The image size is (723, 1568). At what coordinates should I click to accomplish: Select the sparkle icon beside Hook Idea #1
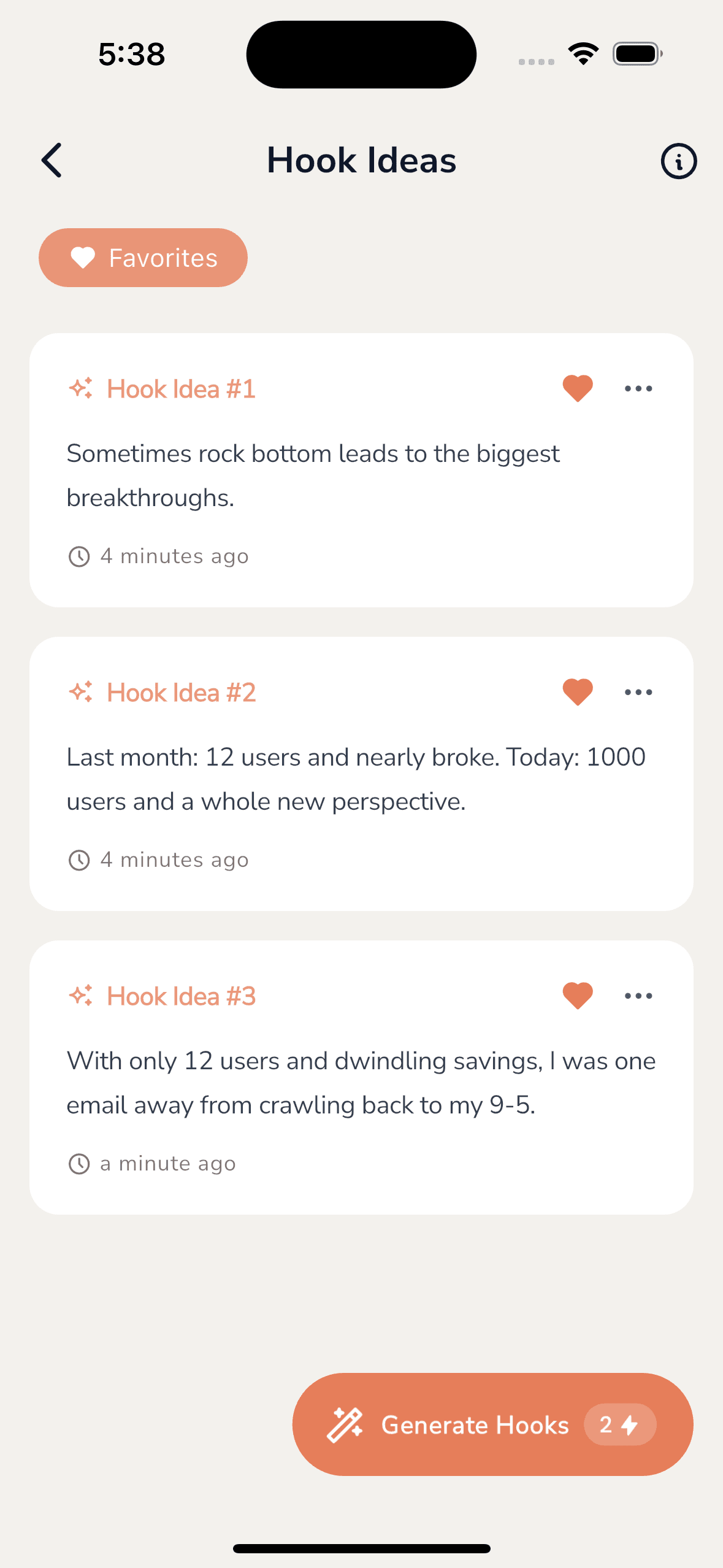(81, 388)
